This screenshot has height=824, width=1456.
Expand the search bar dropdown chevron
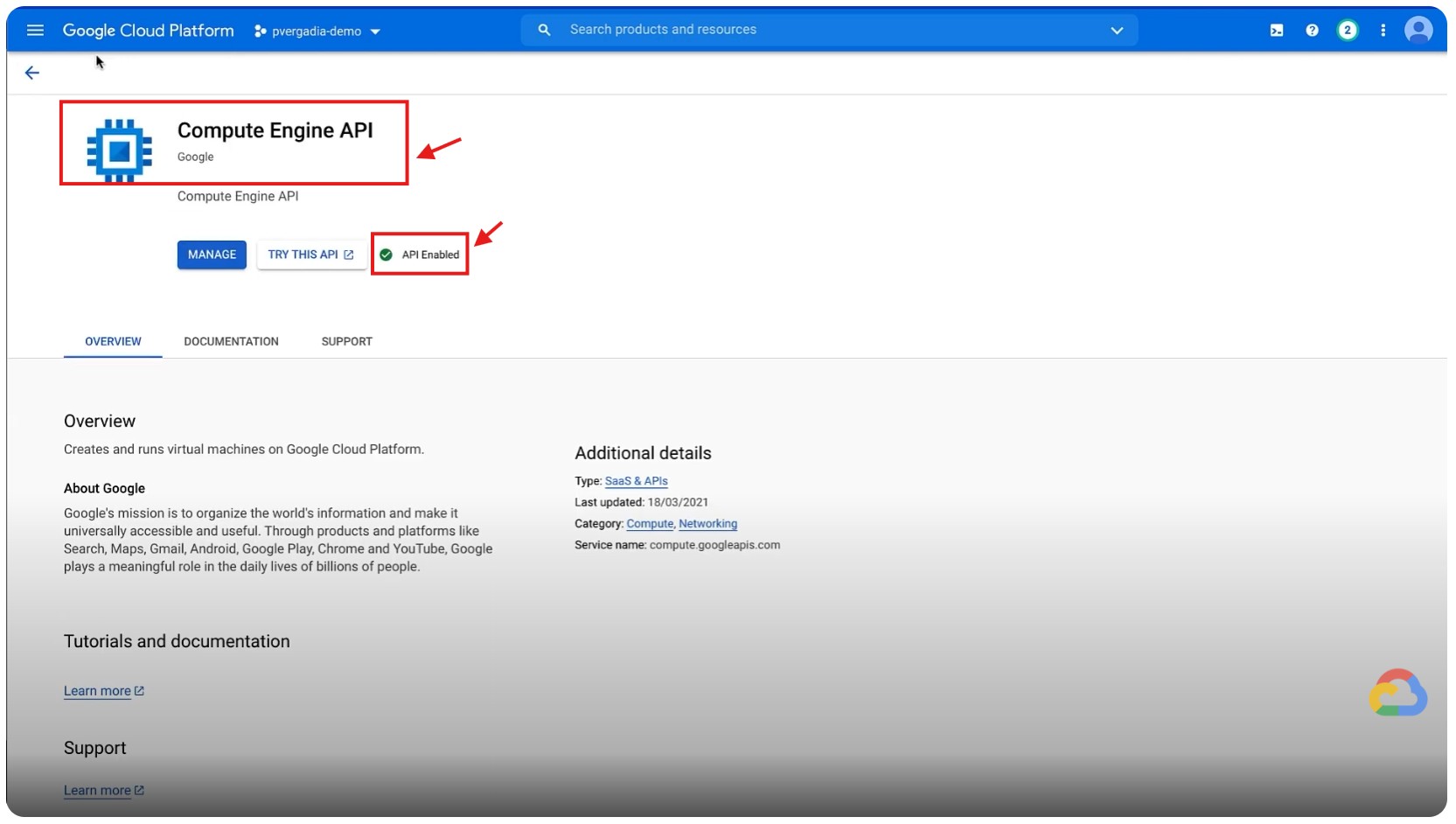(x=1117, y=31)
